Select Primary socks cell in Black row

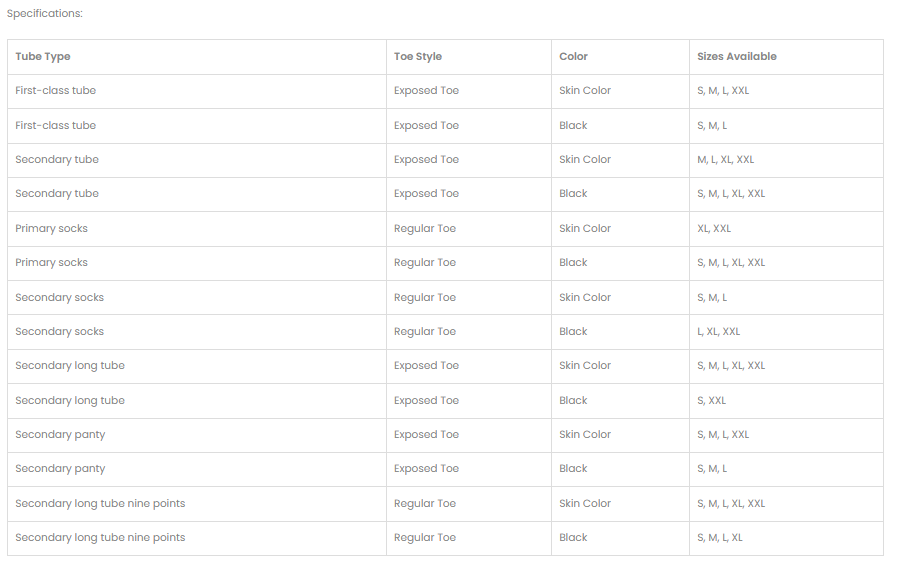pos(52,263)
